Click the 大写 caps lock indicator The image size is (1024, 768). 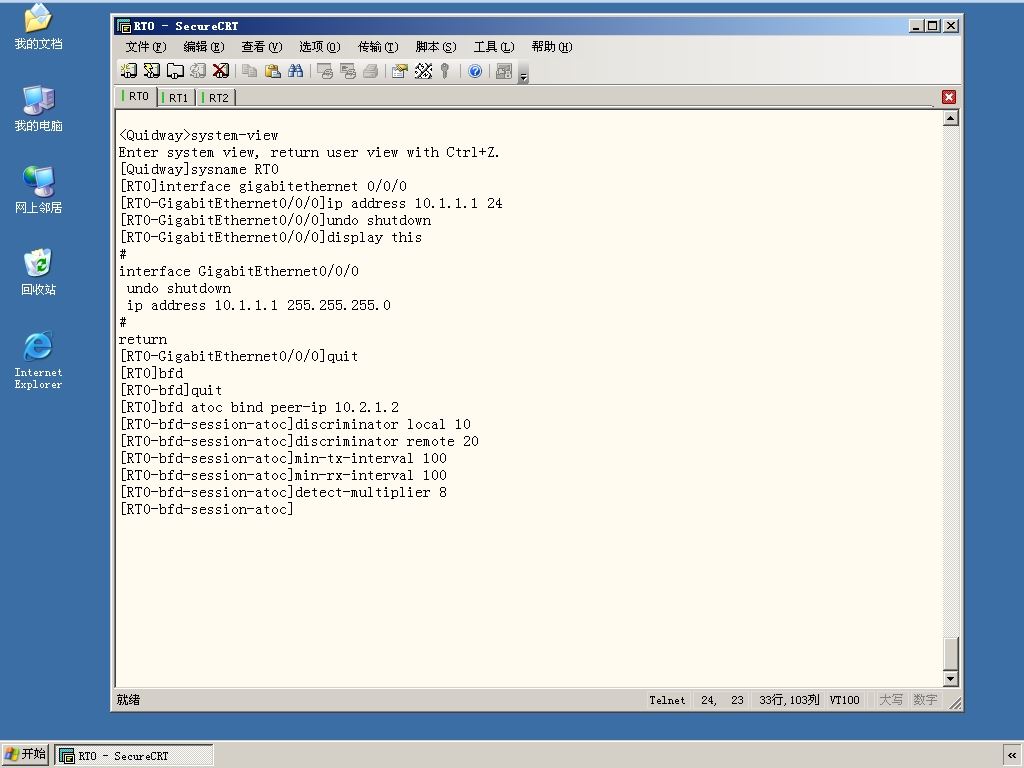coord(891,700)
